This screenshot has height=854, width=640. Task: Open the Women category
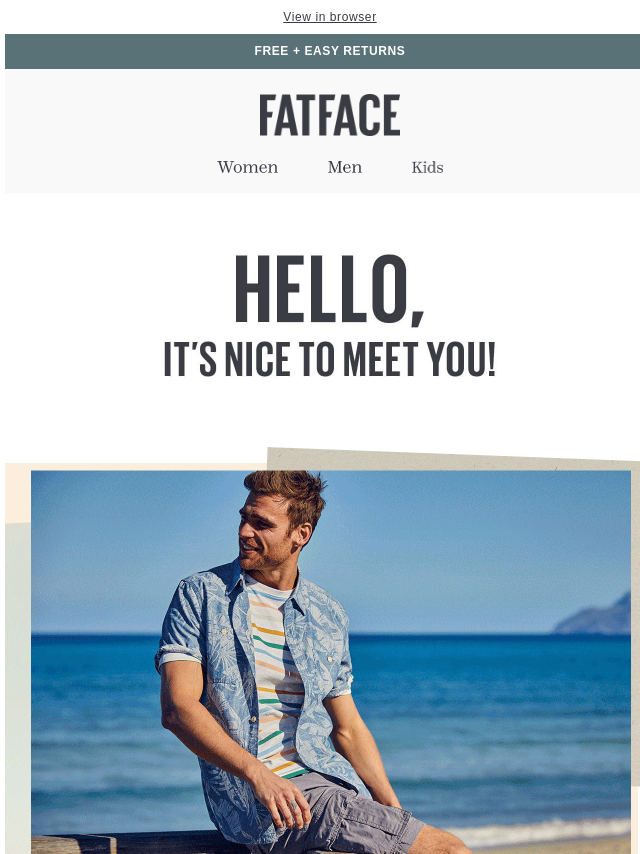(x=248, y=167)
